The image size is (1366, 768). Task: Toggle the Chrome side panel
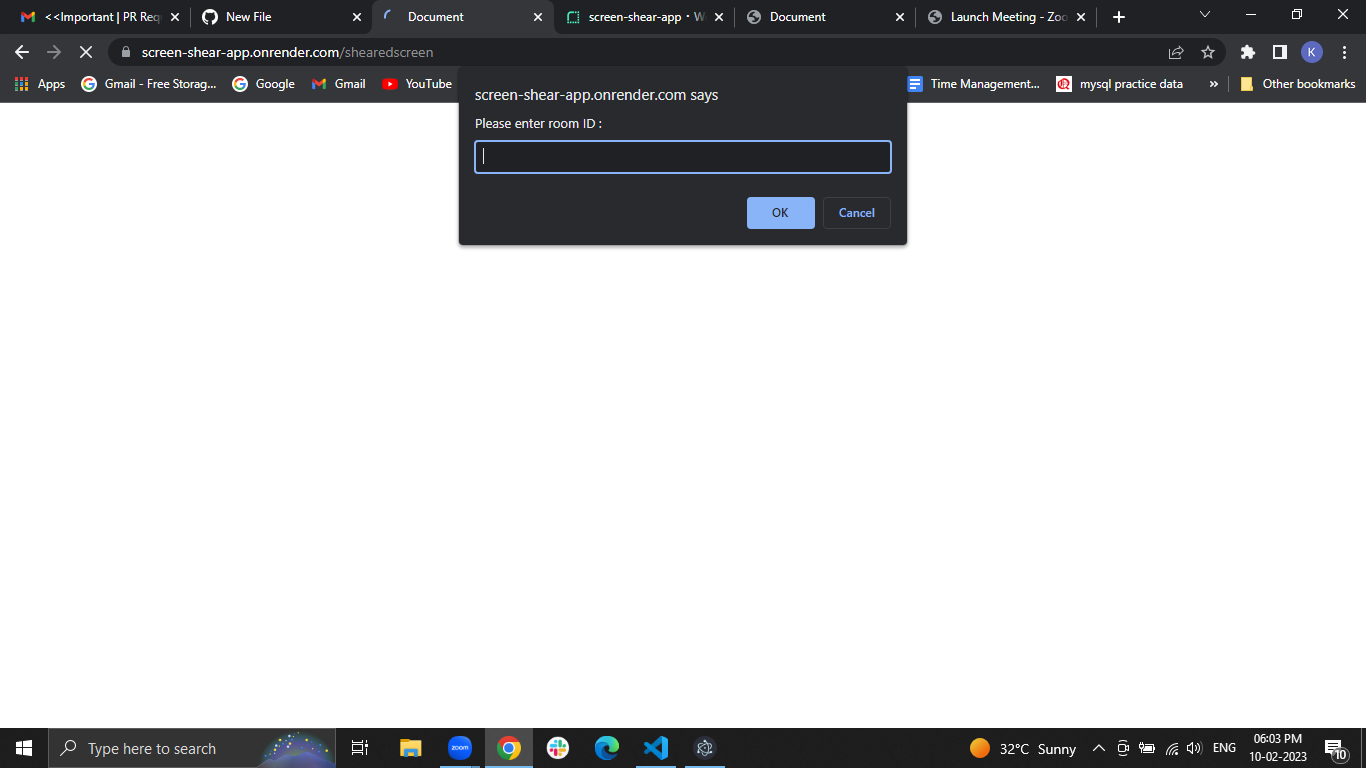1279,52
